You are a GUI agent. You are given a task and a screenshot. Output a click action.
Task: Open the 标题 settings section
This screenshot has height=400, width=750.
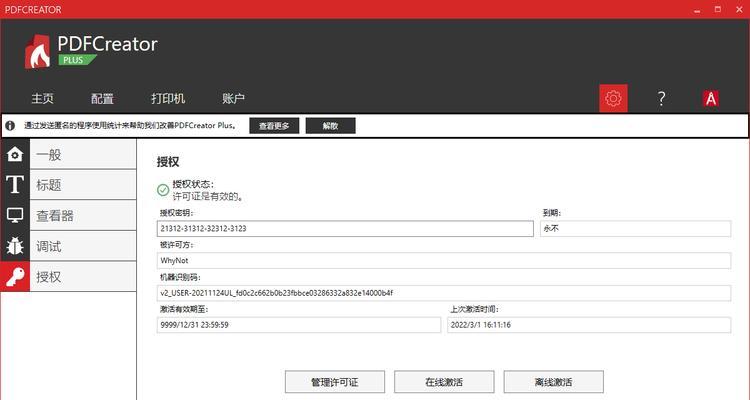(x=83, y=185)
